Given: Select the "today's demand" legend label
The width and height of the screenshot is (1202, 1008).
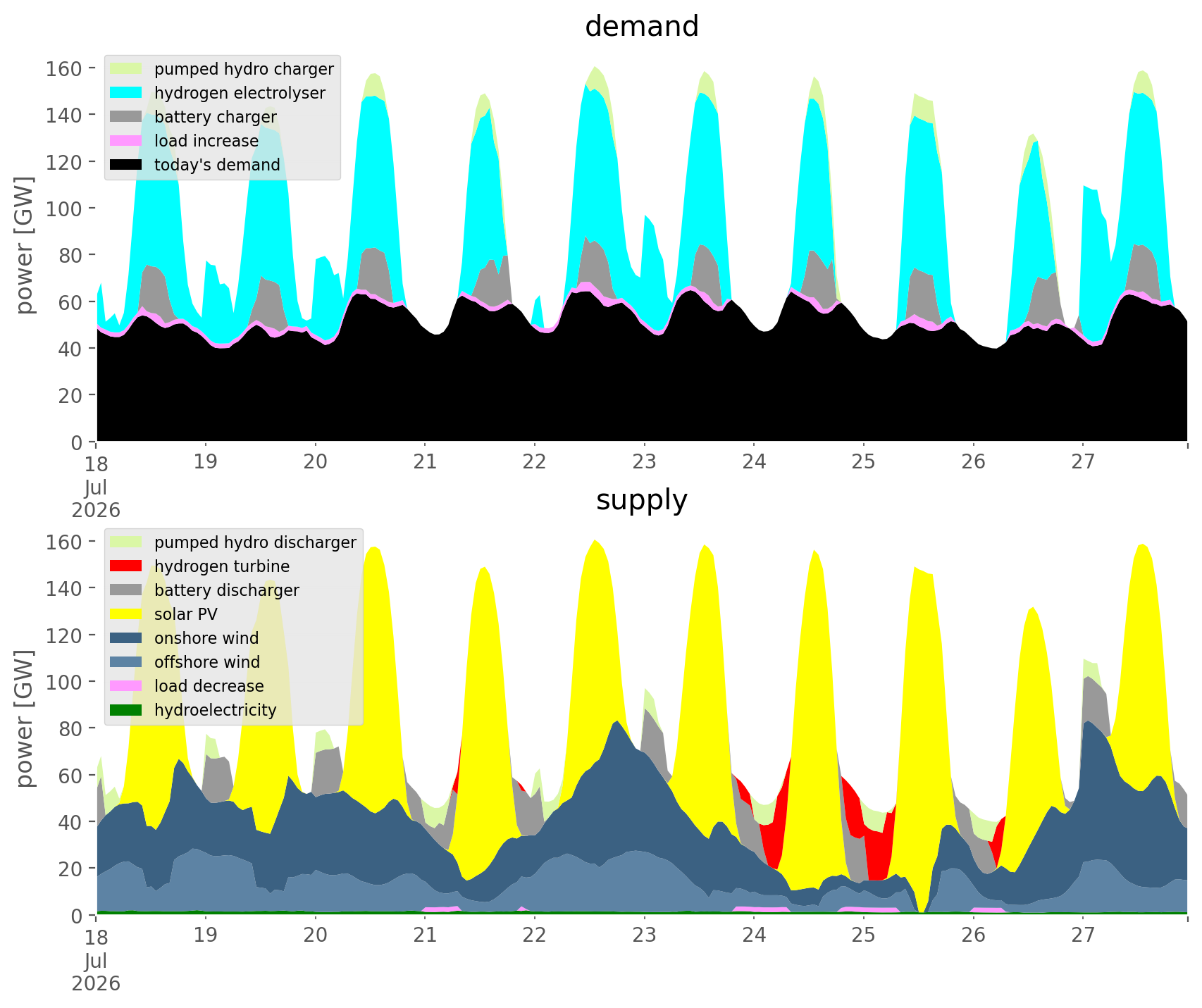Looking at the screenshot, I should [217, 165].
